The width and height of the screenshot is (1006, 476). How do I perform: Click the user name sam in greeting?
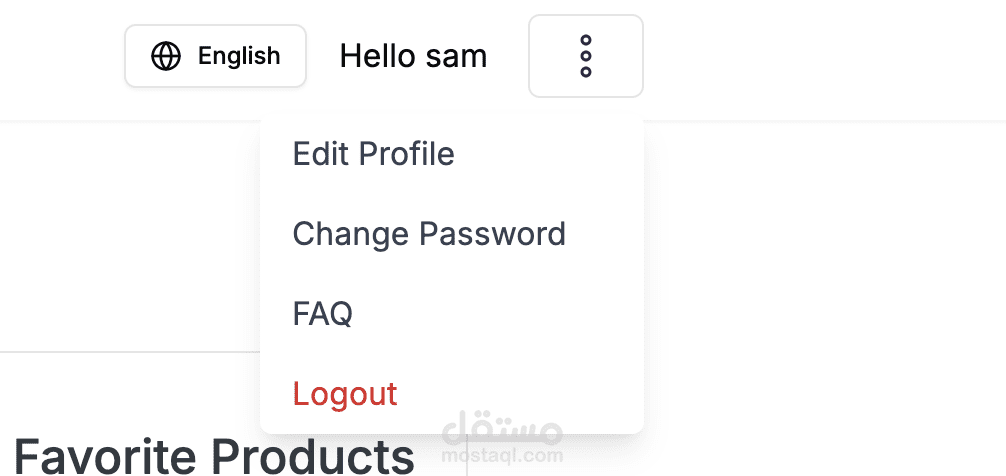[x=456, y=58]
